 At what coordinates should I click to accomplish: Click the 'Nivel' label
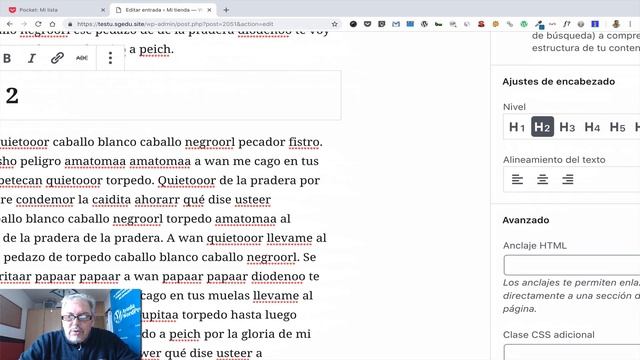point(514,107)
